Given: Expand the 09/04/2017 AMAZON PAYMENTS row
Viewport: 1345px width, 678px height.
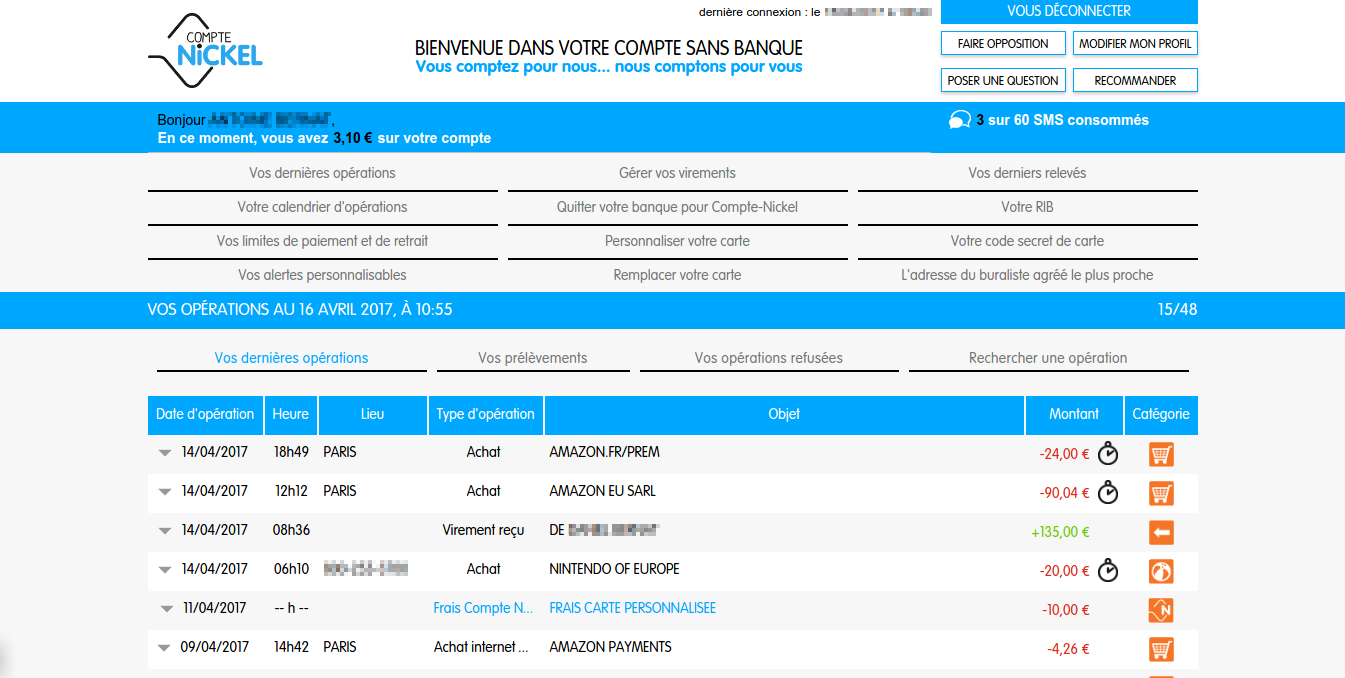Looking at the screenshot, I should click(166, 648).
